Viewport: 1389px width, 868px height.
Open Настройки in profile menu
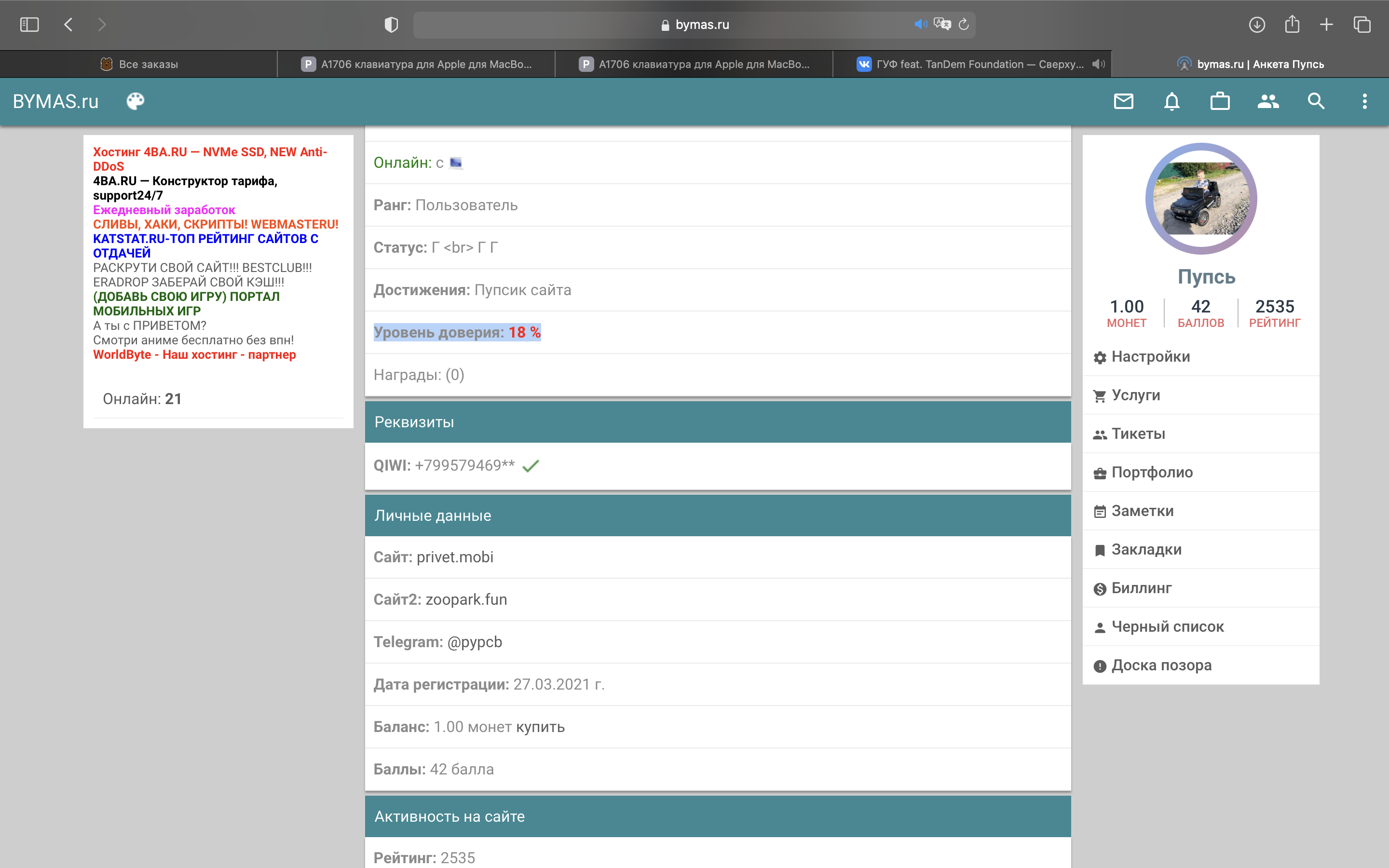click(x=1150, y=356)
